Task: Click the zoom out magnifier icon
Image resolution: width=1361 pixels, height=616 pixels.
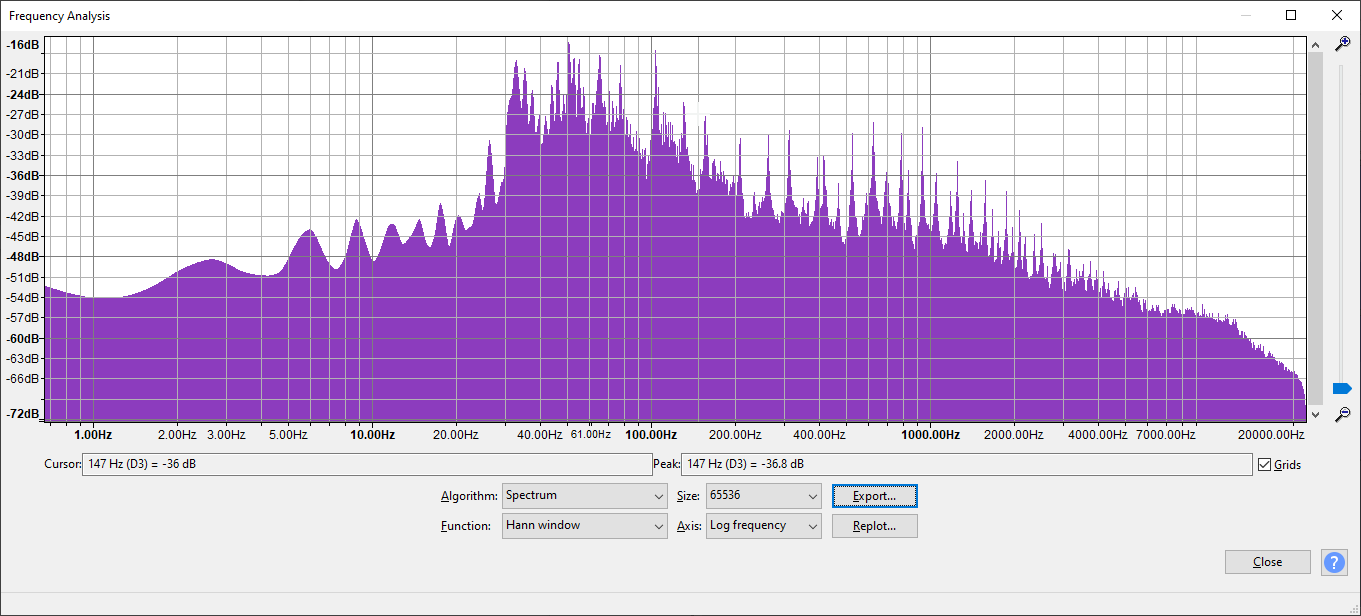Action: (1343, 413)
